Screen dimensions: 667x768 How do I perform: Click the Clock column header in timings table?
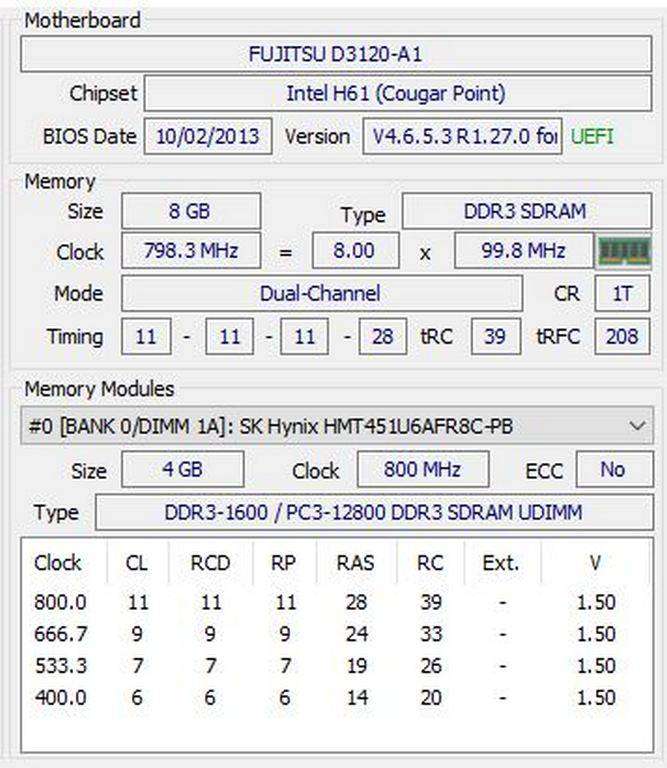[x=58, y=563]
